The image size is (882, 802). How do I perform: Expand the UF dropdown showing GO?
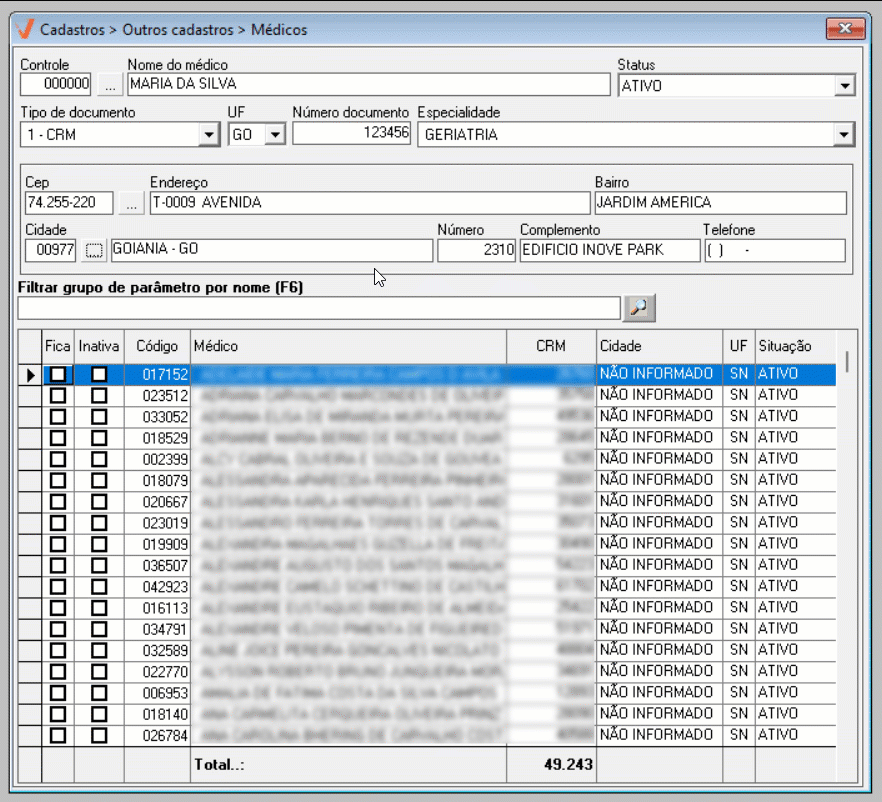[x=275, y=134]
